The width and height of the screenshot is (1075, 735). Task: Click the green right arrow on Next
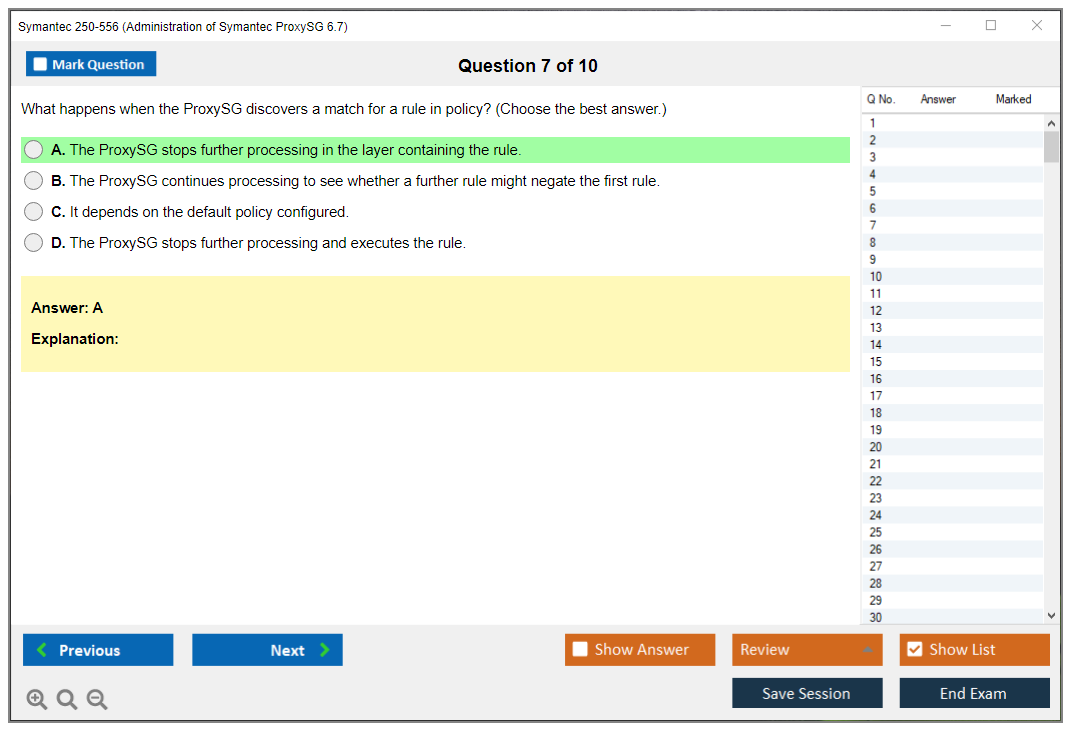[x=325, y=650]
